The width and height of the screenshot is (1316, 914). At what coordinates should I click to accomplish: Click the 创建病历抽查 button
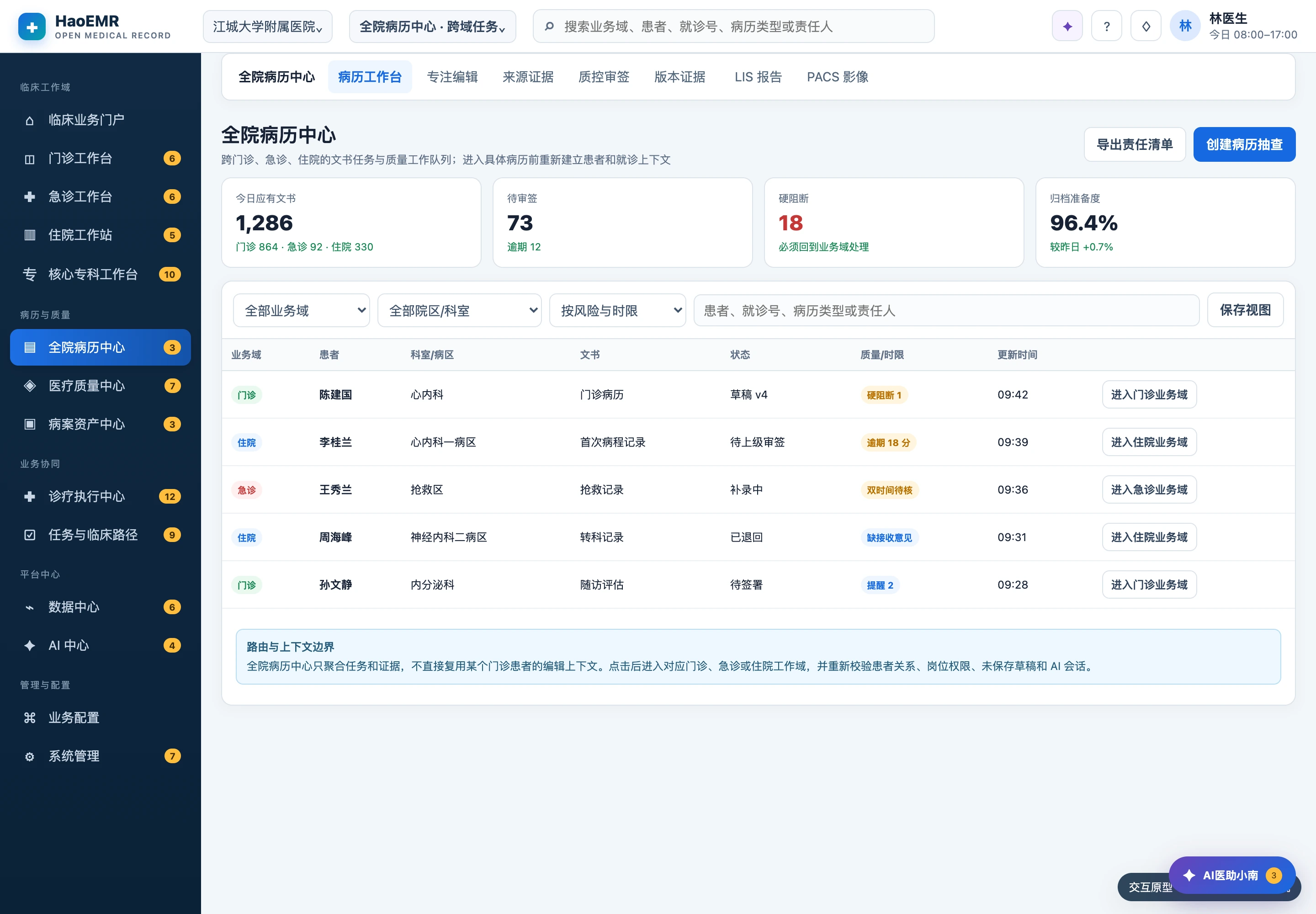1244,144
